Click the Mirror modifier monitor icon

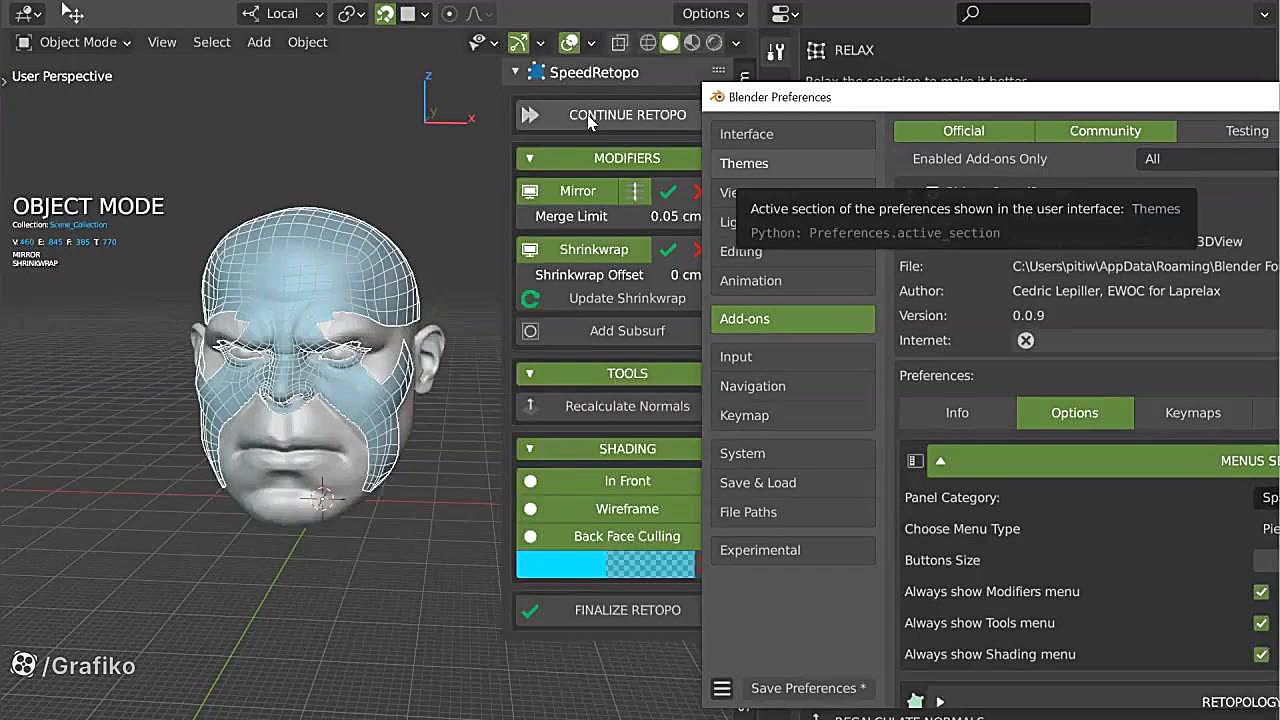530,191
